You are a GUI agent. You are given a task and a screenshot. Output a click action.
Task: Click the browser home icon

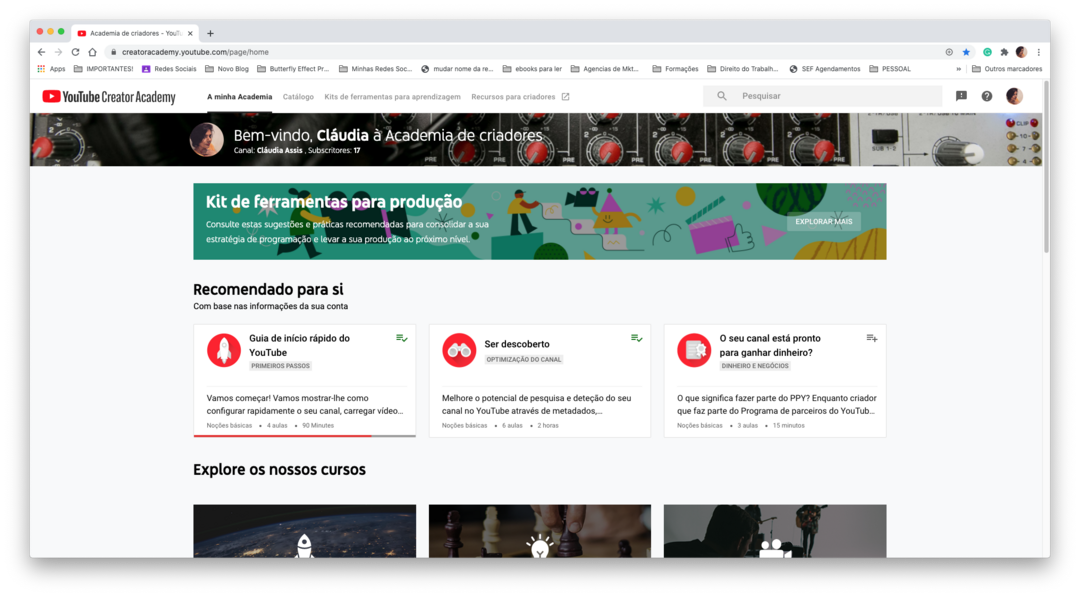pos(92,52)
